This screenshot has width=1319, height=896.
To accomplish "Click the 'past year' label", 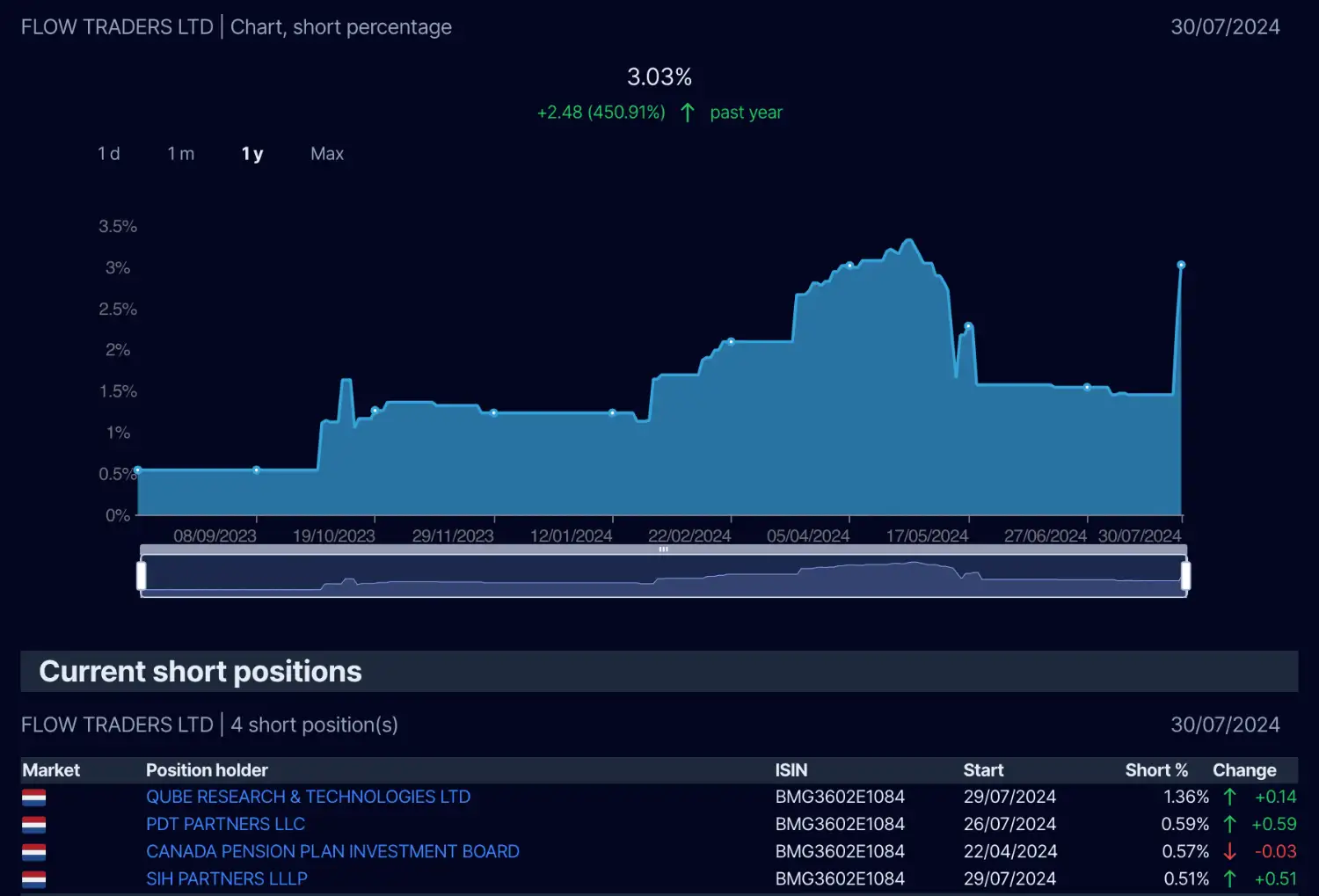I will click(x=746, y=113).
